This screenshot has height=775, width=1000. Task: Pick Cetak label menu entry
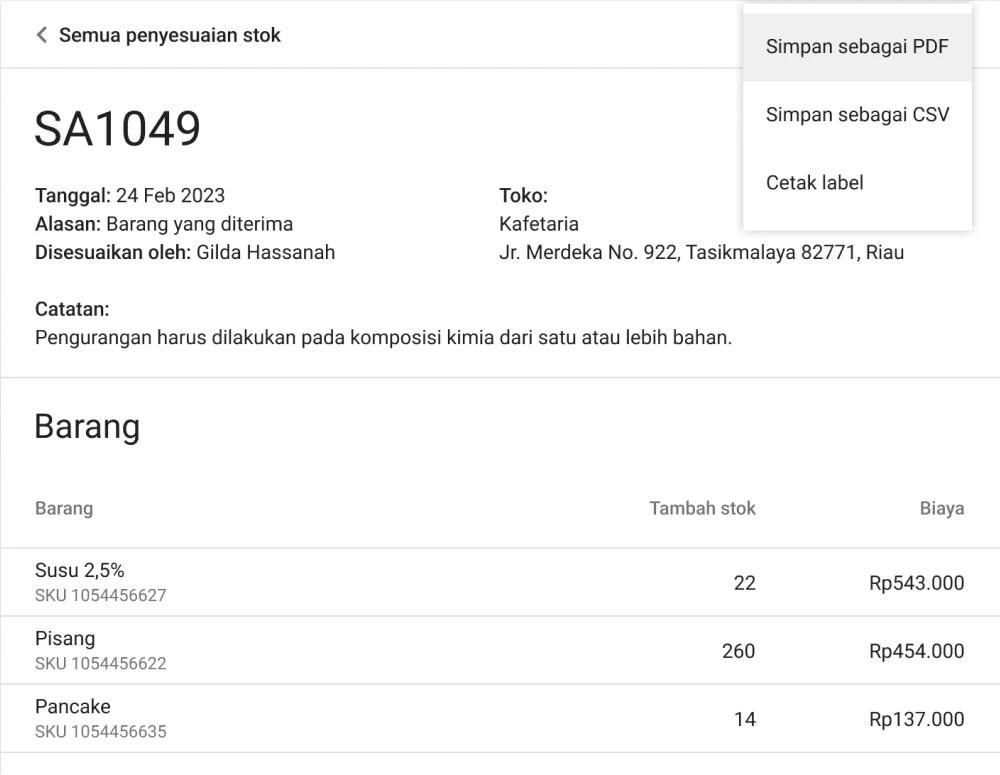click(x=814, y=183)
